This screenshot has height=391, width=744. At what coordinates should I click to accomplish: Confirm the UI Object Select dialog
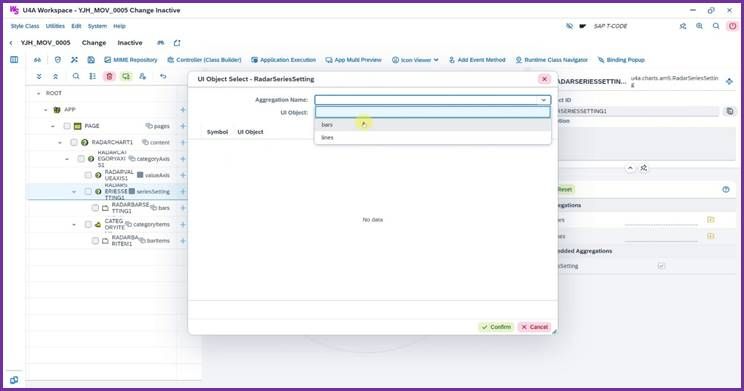[x=496, y=327]
